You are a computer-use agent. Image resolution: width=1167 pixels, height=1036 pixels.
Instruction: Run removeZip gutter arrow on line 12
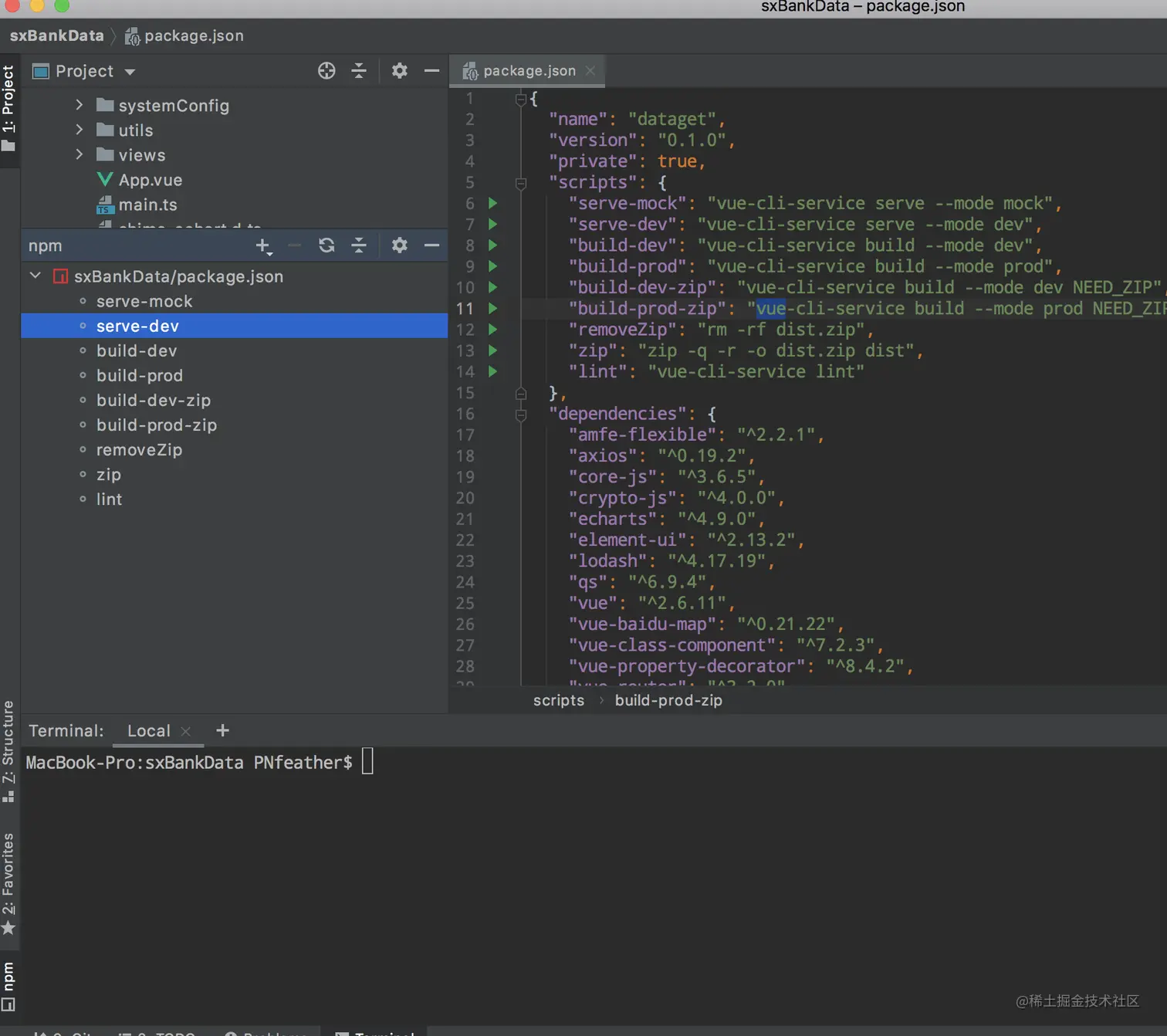(x=492, y=329)
